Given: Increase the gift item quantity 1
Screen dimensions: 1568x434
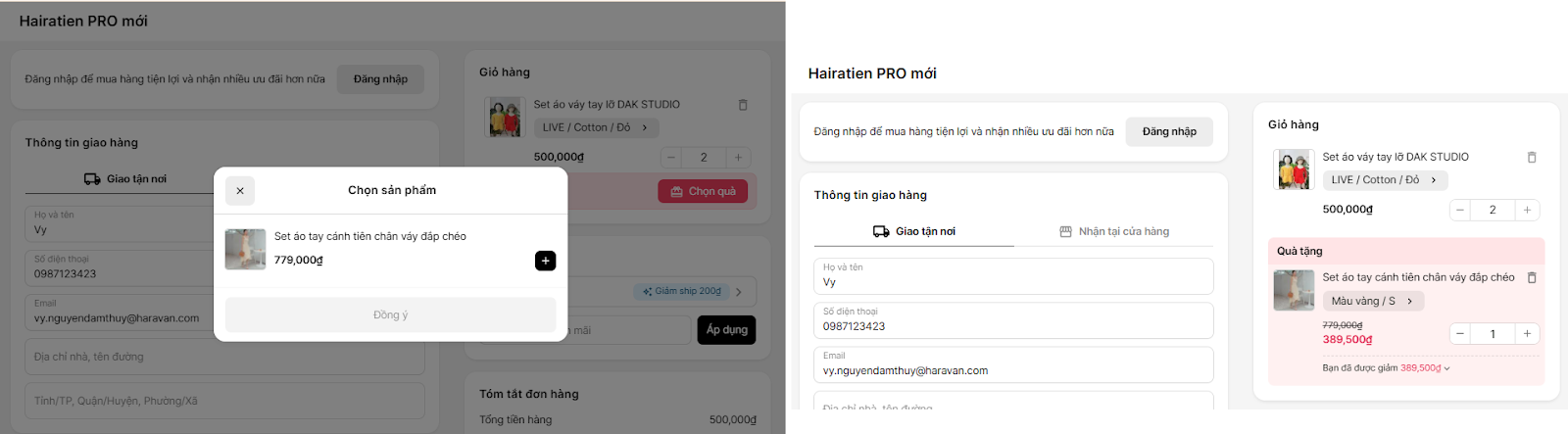Looking at the screenshot, I should (1527, 334).
